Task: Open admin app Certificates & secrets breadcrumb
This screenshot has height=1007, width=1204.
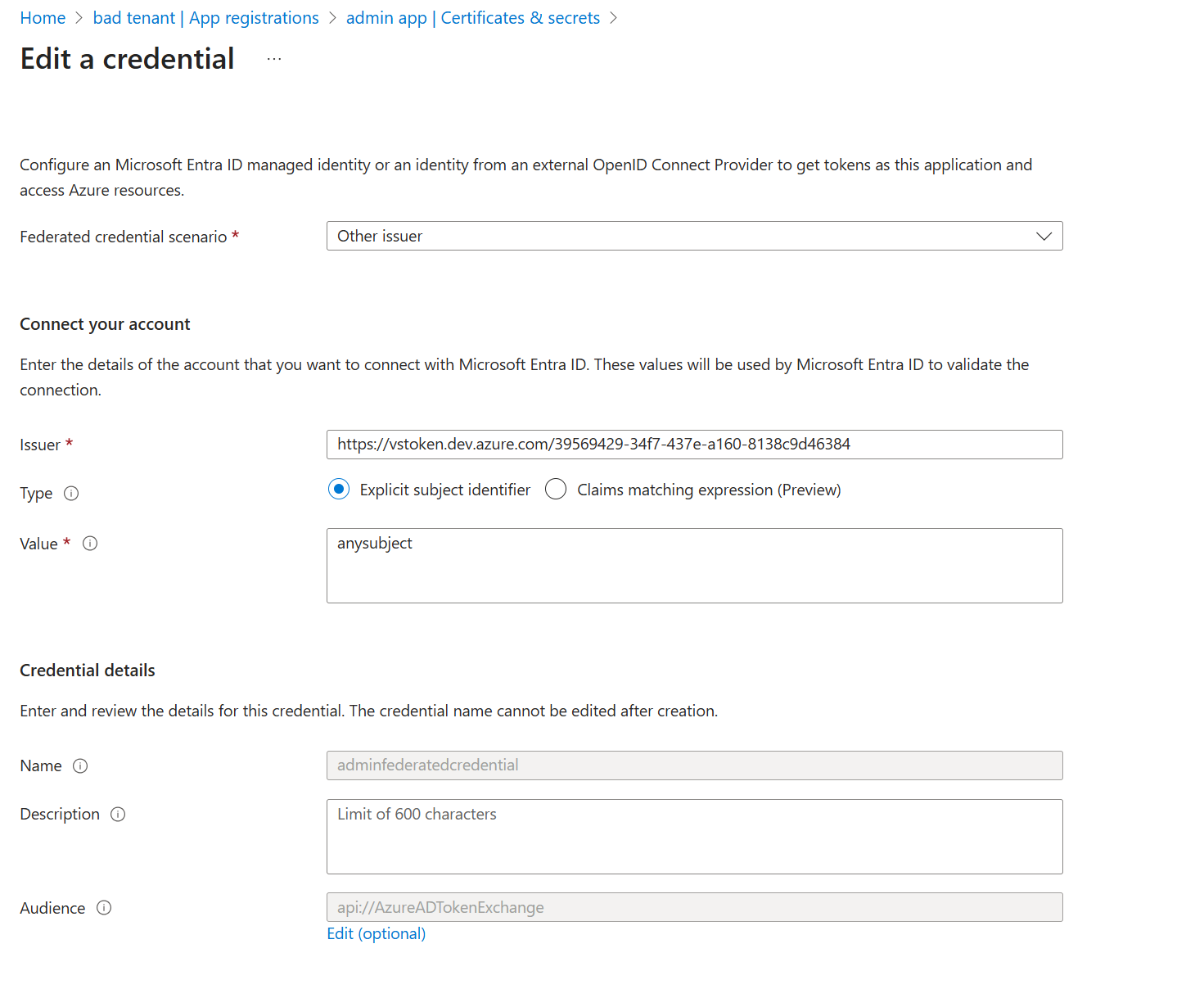Action: click(x=472, y=18)
